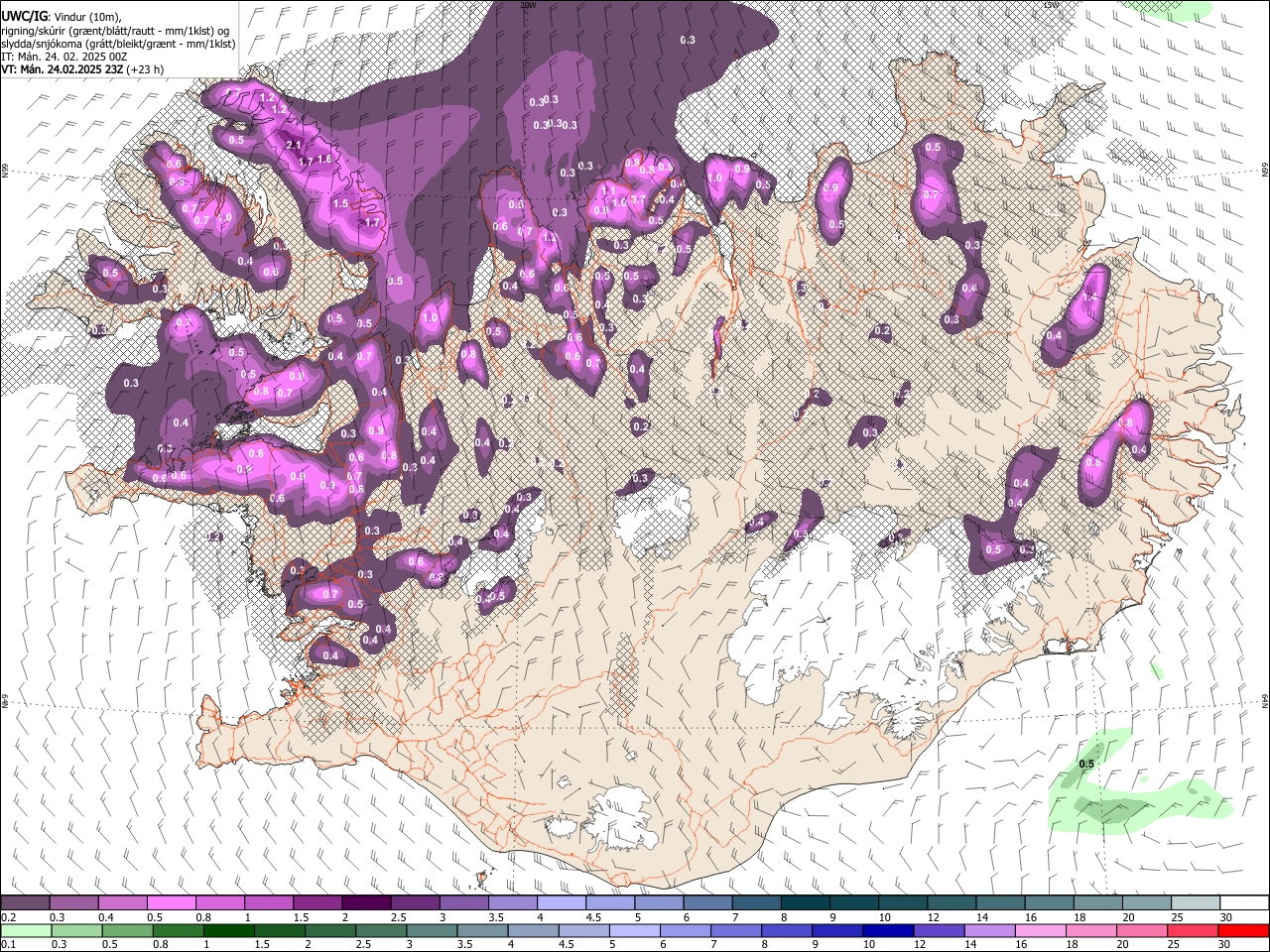This screenshot has width=1270, height=952.
Task: Click the '1.6' snowfall value next to 2.1
Action: (323, 159)
